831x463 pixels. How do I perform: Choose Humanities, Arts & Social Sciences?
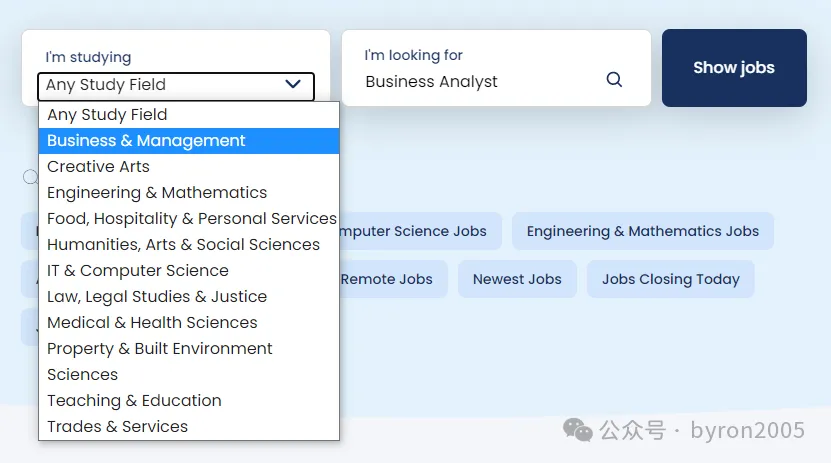183,245
